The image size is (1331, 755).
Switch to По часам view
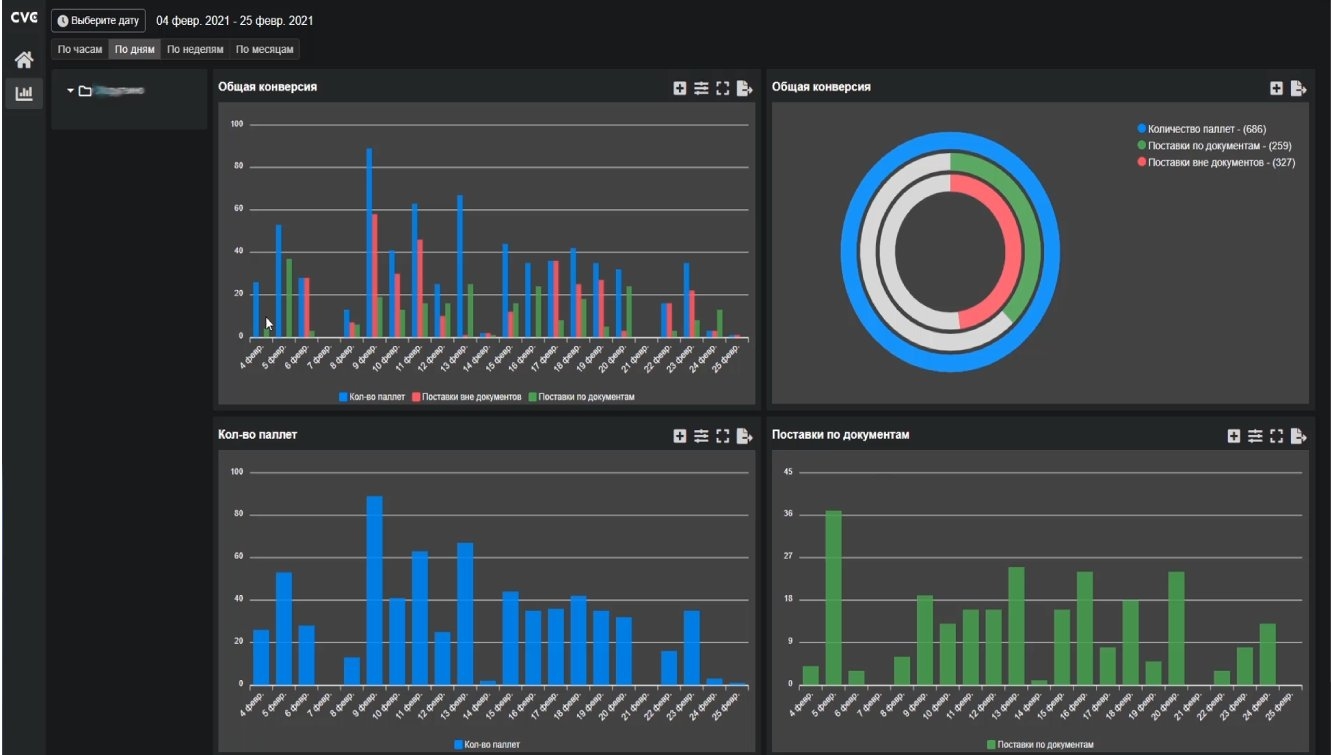pos(80,49)
